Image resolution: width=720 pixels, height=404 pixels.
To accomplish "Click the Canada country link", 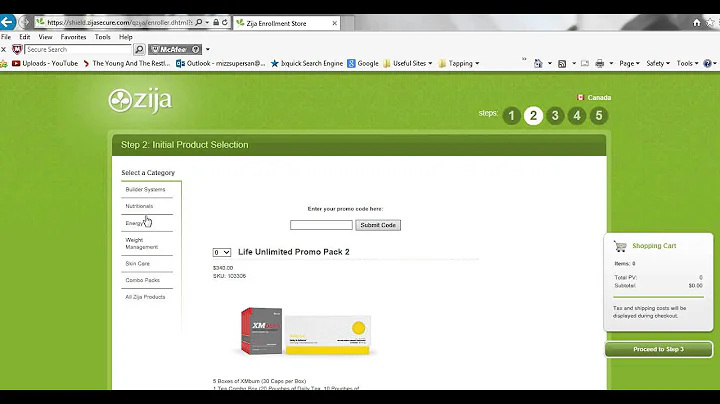I will tap(599, 97).
